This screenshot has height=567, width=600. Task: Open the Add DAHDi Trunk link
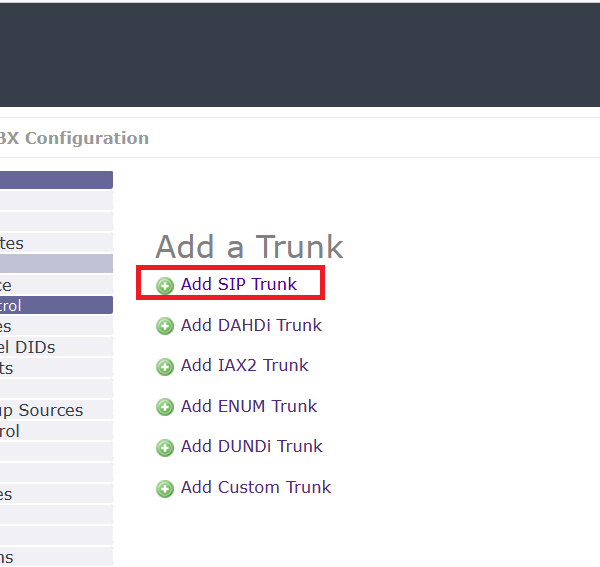coord(251,325)
